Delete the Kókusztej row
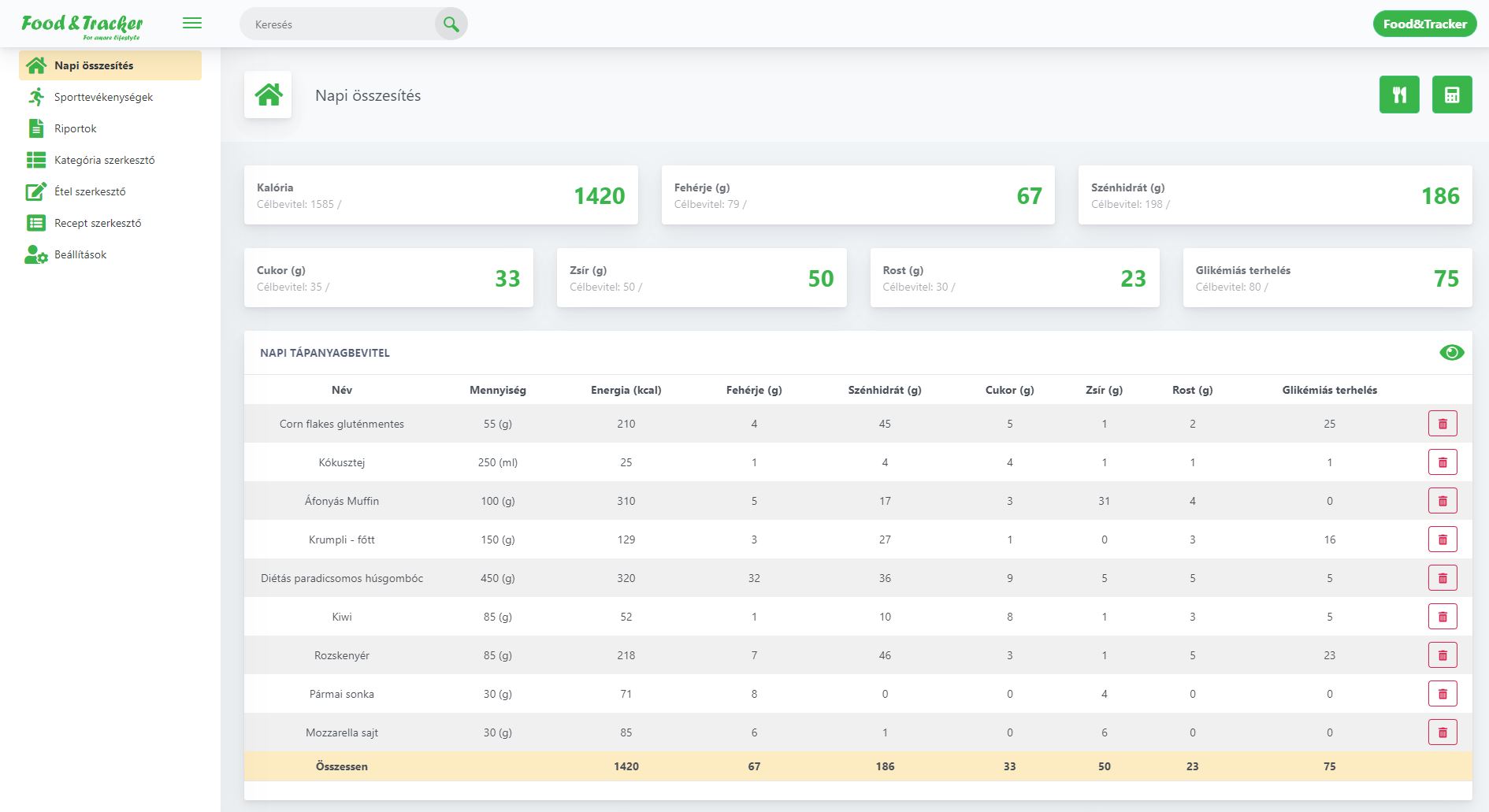1489x812 pixels. (x=1443, y=462)
